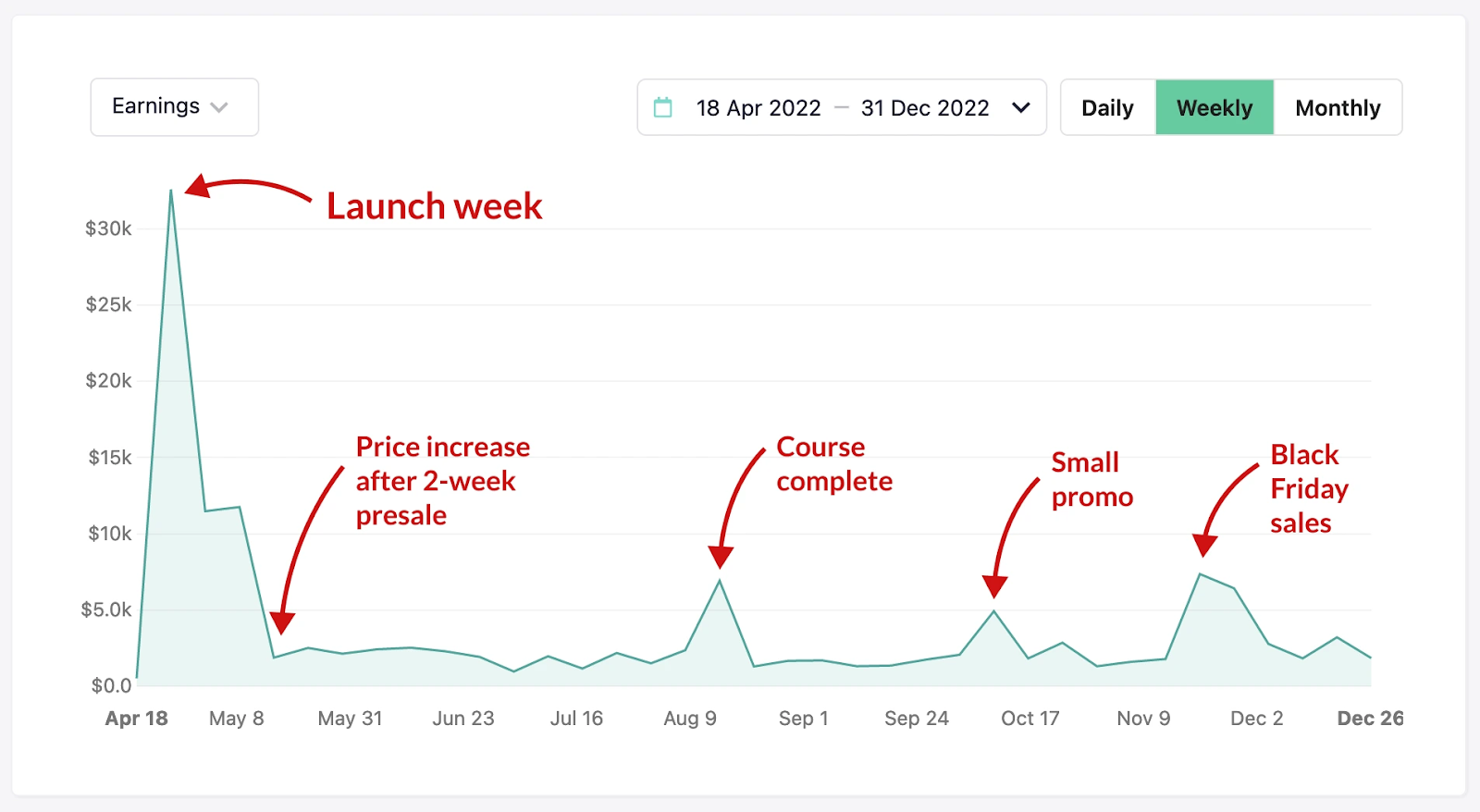1480x812 pixels.
Task: Click the Dec 26 axis label
Action: click(x=1370, y=718)
